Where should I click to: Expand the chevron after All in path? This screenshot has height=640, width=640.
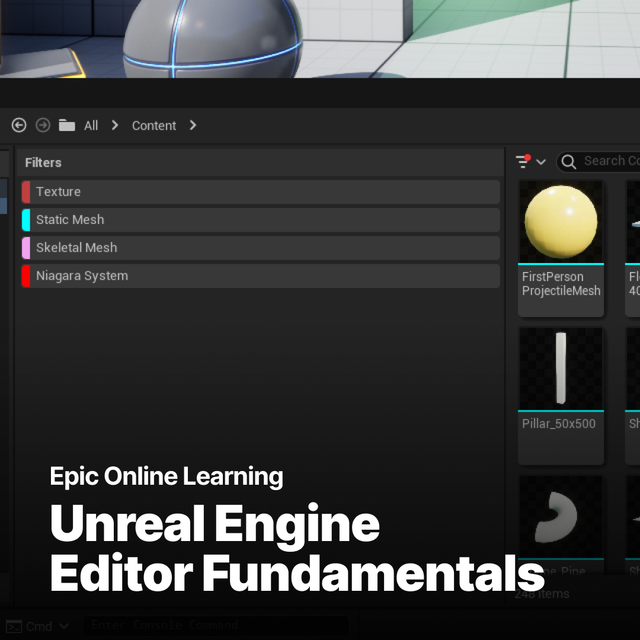pos(115,125)
